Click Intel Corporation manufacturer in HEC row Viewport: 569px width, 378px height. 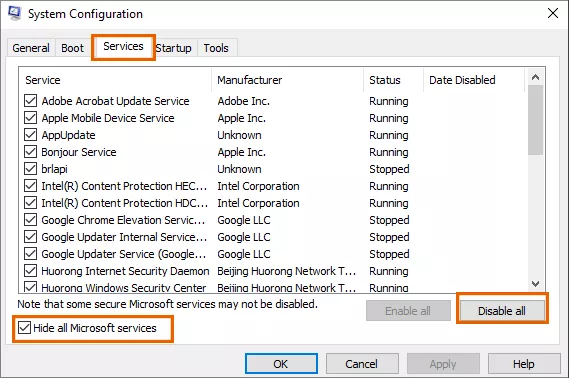[x=258, y=186]
